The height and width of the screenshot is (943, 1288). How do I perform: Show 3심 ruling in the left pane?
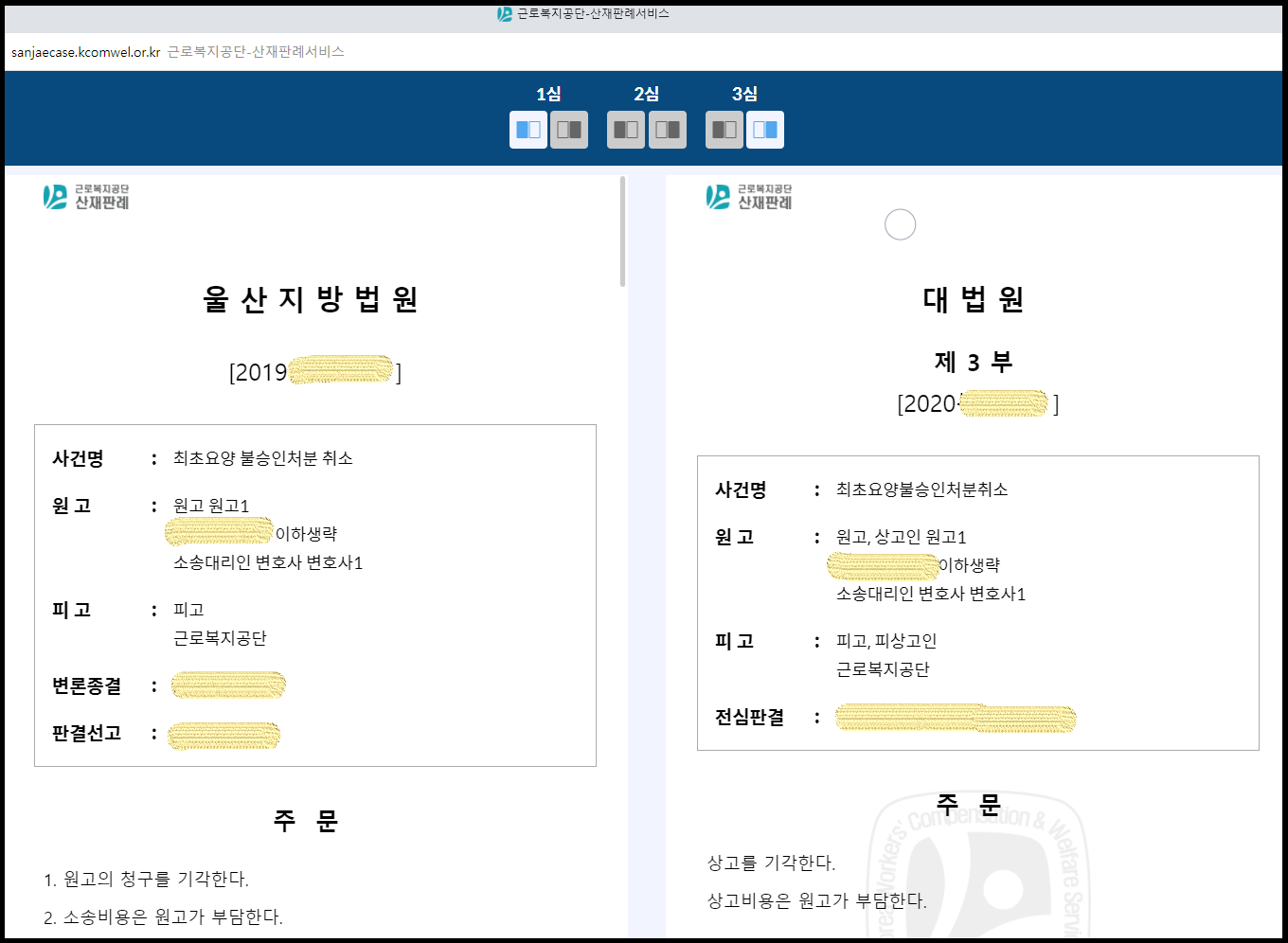coord(724,130)
